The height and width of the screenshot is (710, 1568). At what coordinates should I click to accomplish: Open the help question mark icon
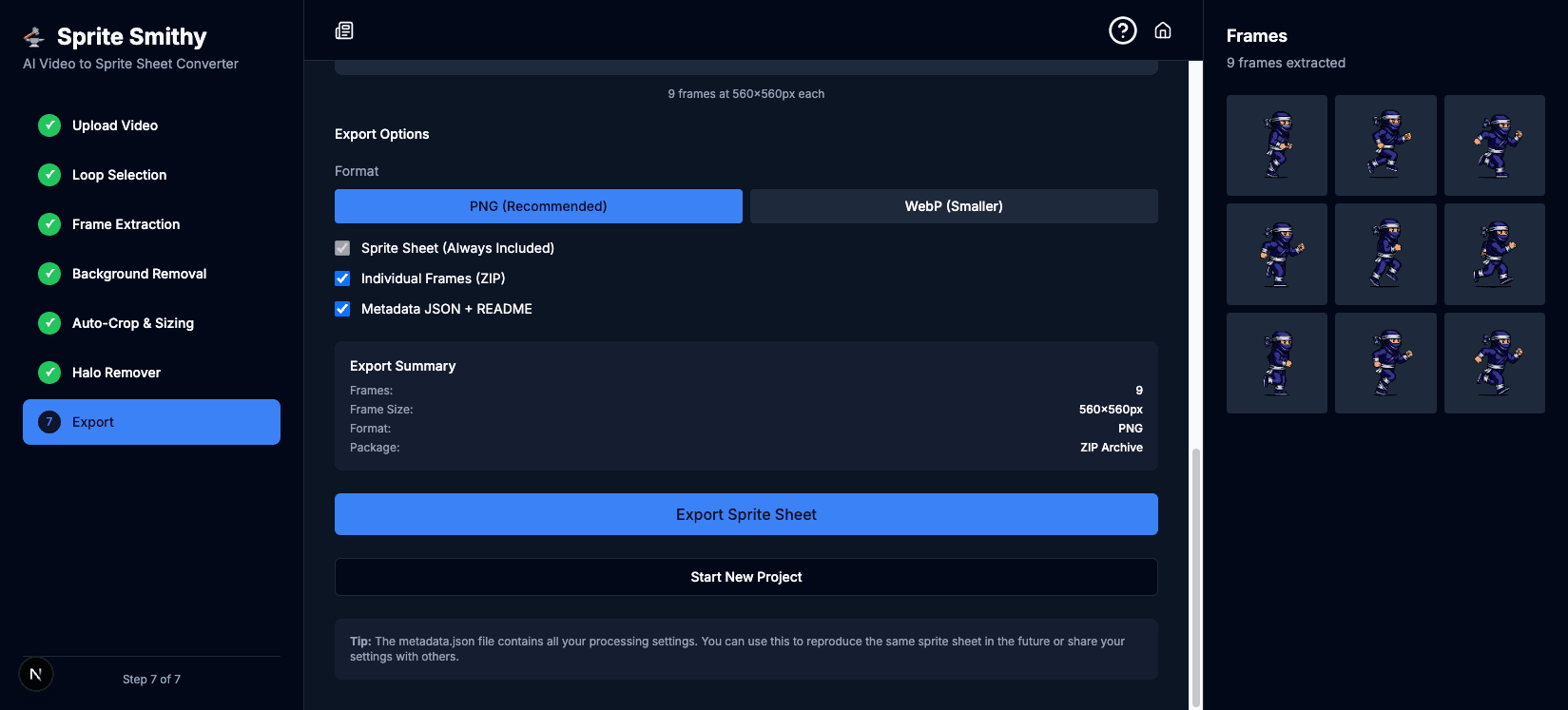(1122, 30)
